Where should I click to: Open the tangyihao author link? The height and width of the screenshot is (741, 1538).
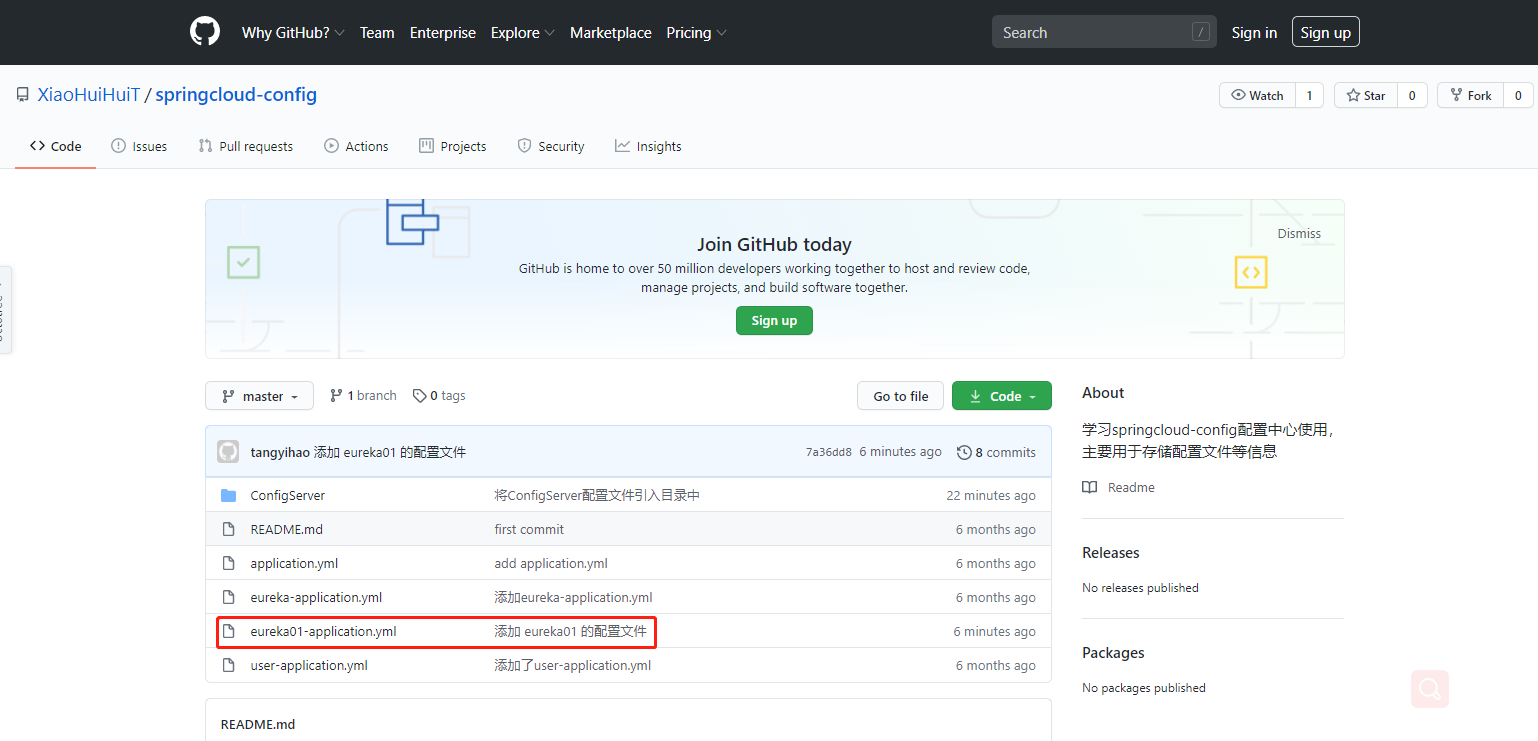point(280,452)
